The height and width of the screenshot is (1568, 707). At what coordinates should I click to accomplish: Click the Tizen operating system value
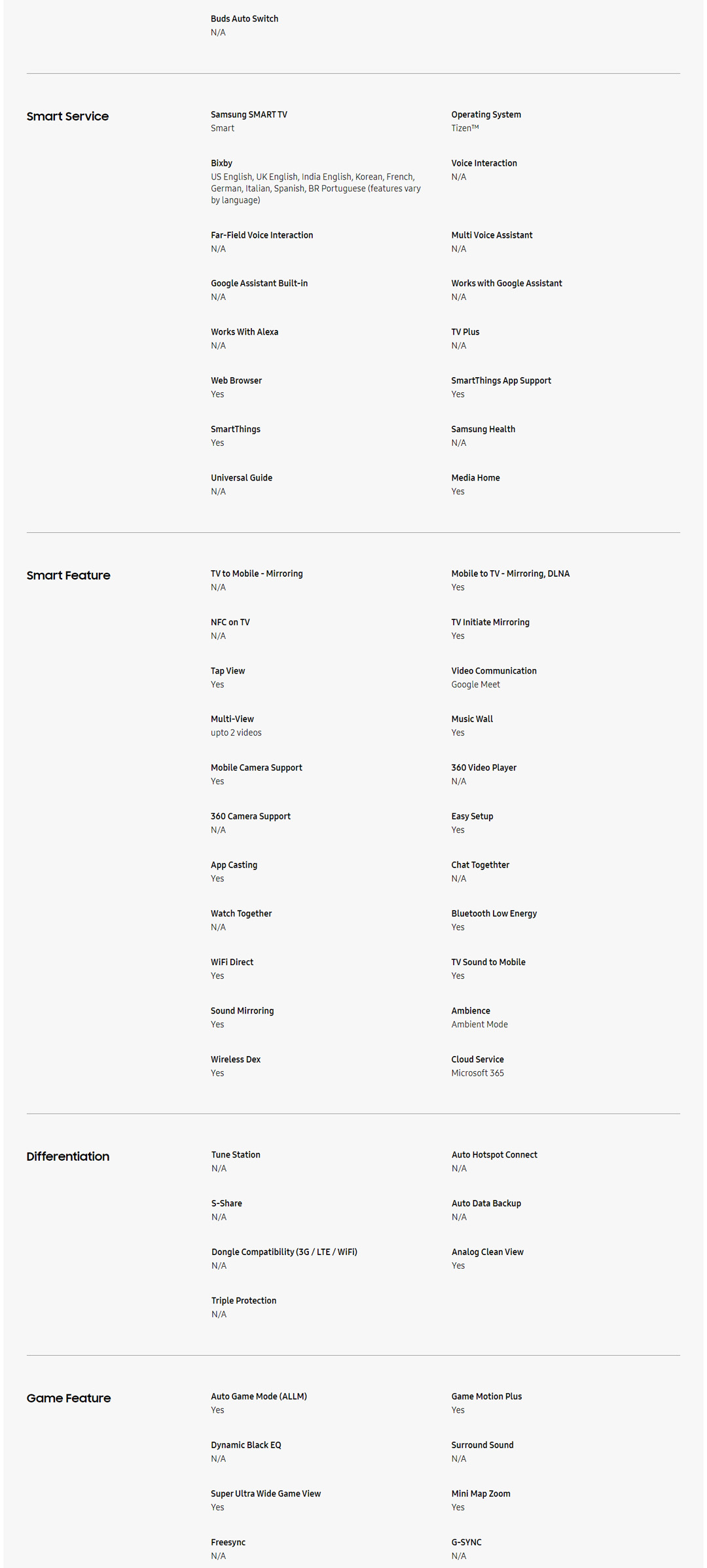pos(465,128)
